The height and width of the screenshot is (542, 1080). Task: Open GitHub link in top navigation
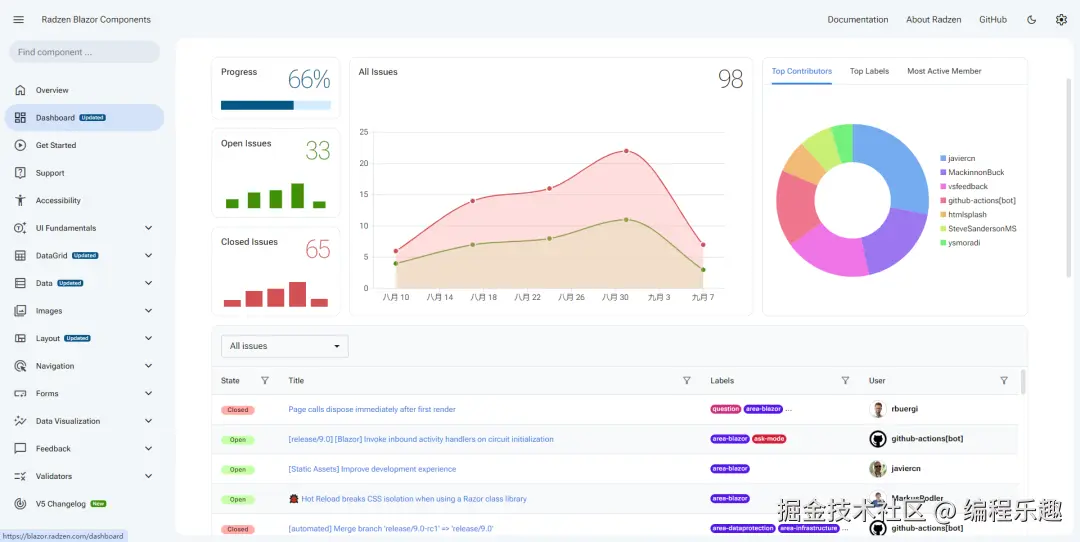(x=993, y=20)
